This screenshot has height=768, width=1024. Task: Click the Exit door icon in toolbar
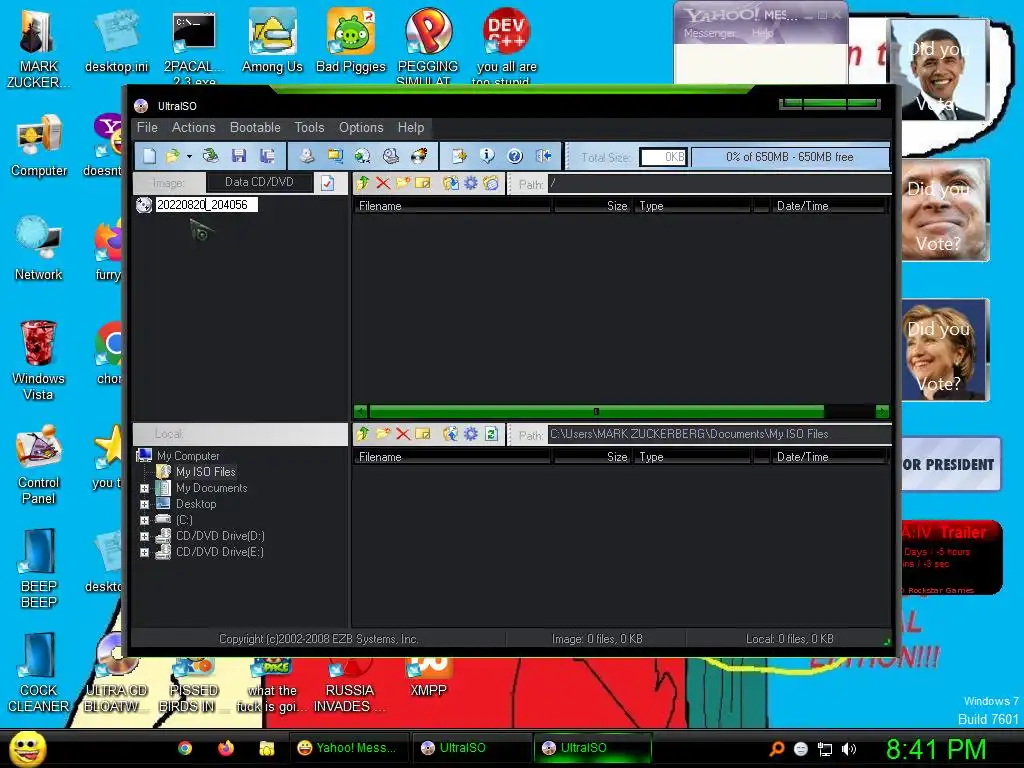coord(543,156)
